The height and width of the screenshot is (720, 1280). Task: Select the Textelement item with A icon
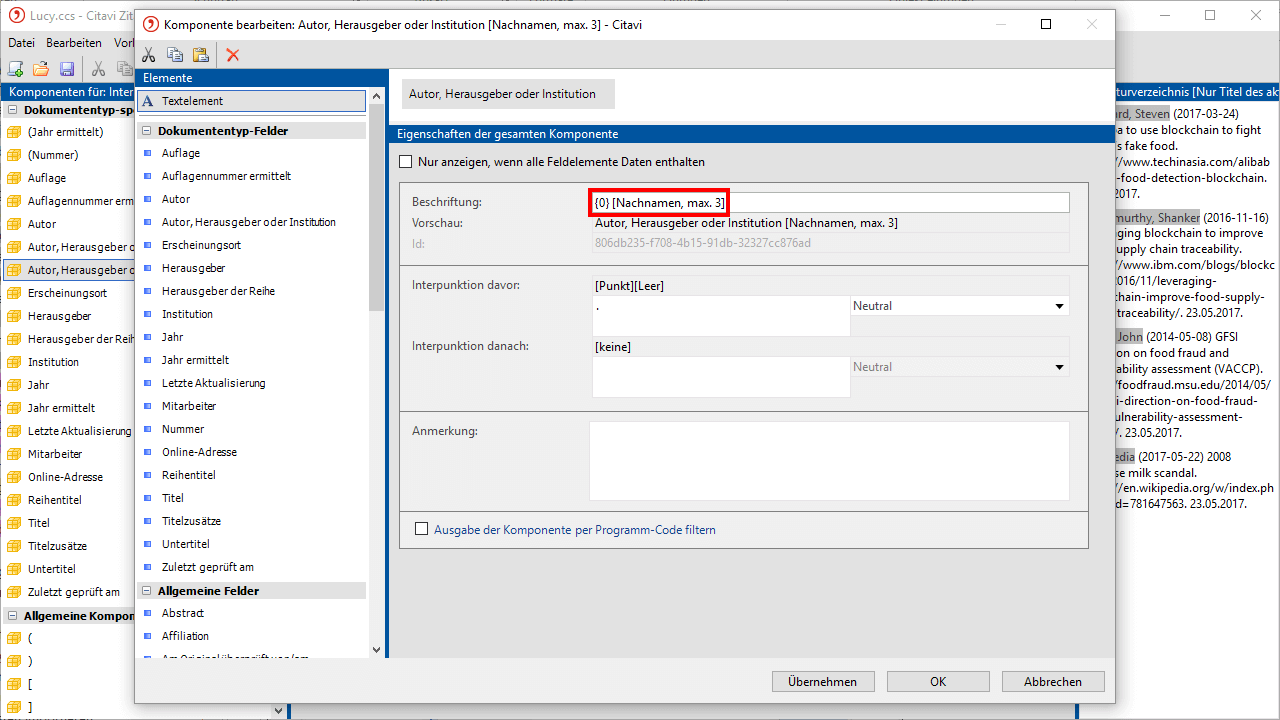click(251, 101)
